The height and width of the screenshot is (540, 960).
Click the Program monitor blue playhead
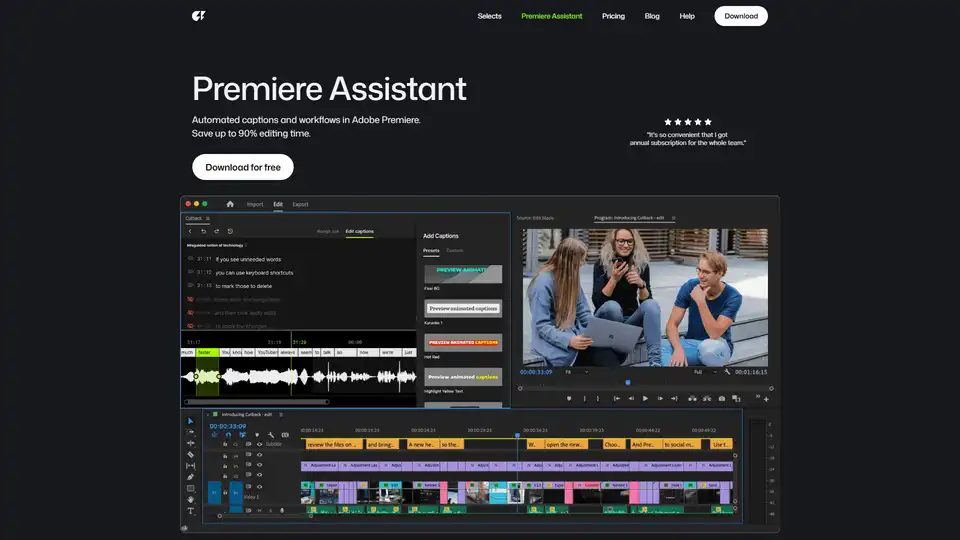click(628, 383)
